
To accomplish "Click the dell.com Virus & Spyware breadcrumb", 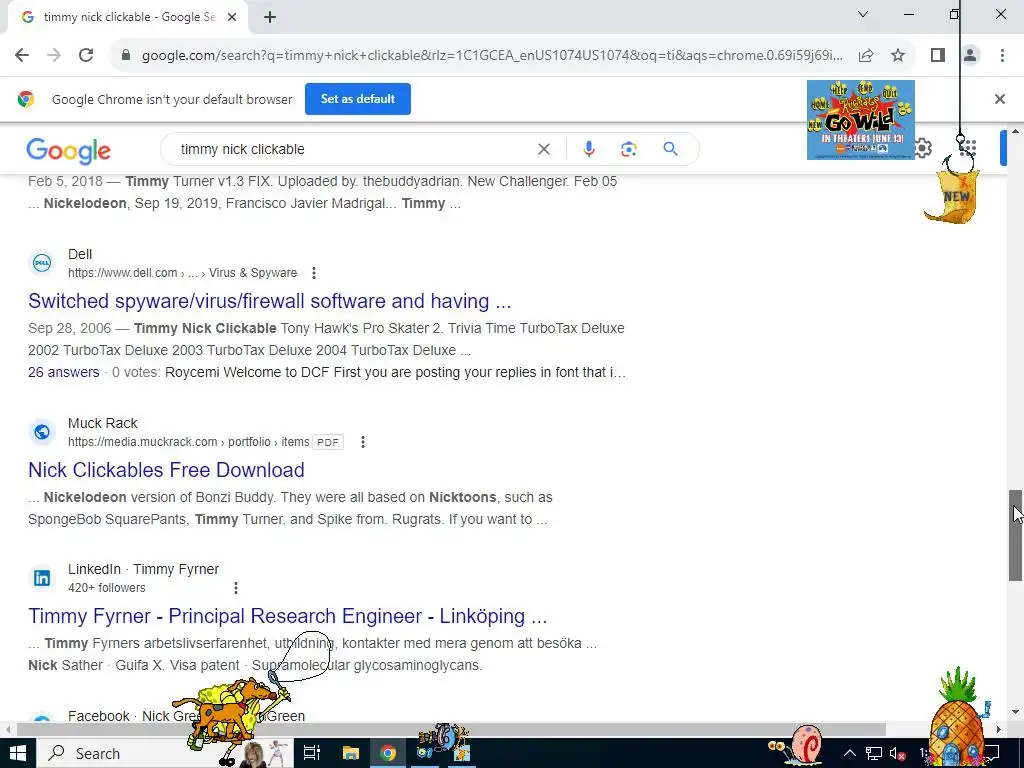I will click(x=182, y=273).
